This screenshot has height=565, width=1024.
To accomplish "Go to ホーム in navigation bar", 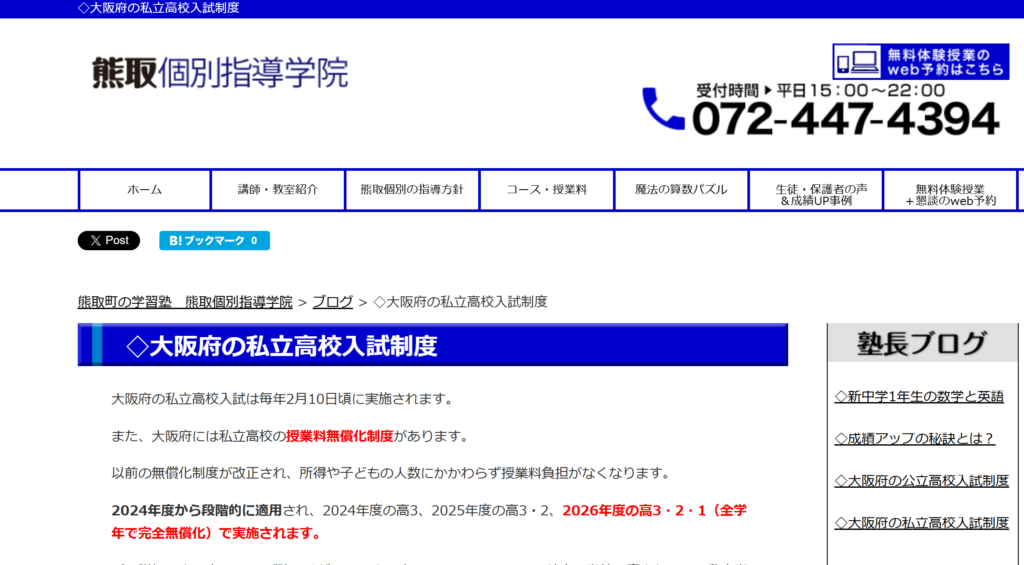I will click(144, 190).
